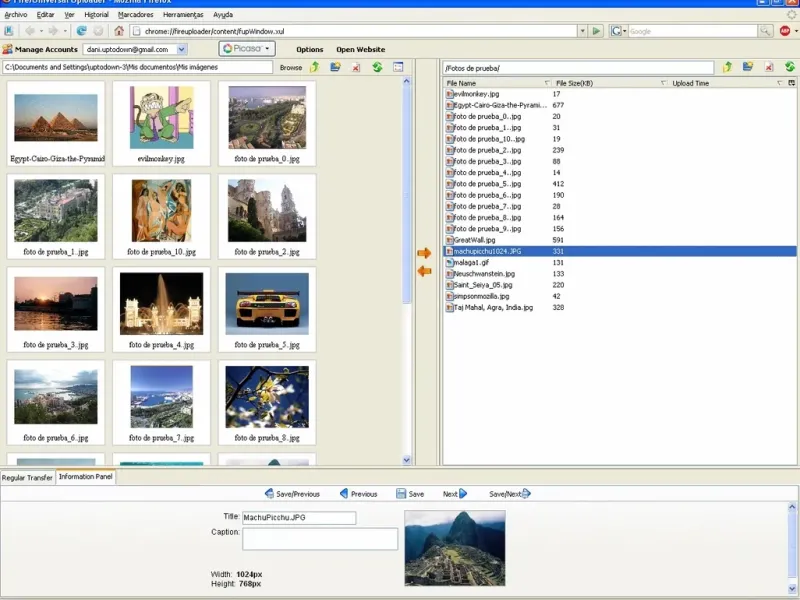Go up one folder in local panel

(314, 67)
